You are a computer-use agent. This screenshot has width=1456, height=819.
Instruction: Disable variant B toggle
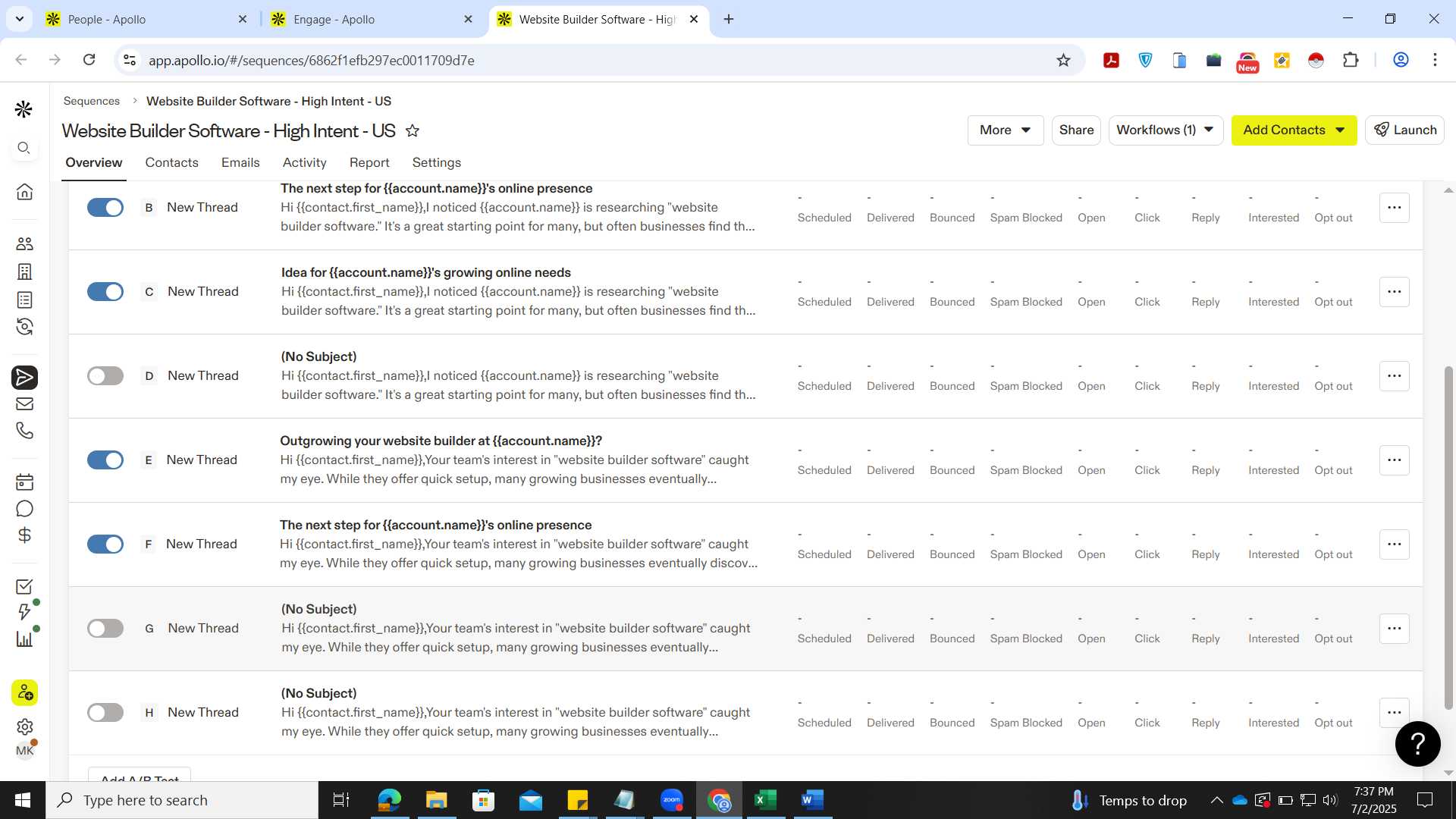(x=105, y=208)
